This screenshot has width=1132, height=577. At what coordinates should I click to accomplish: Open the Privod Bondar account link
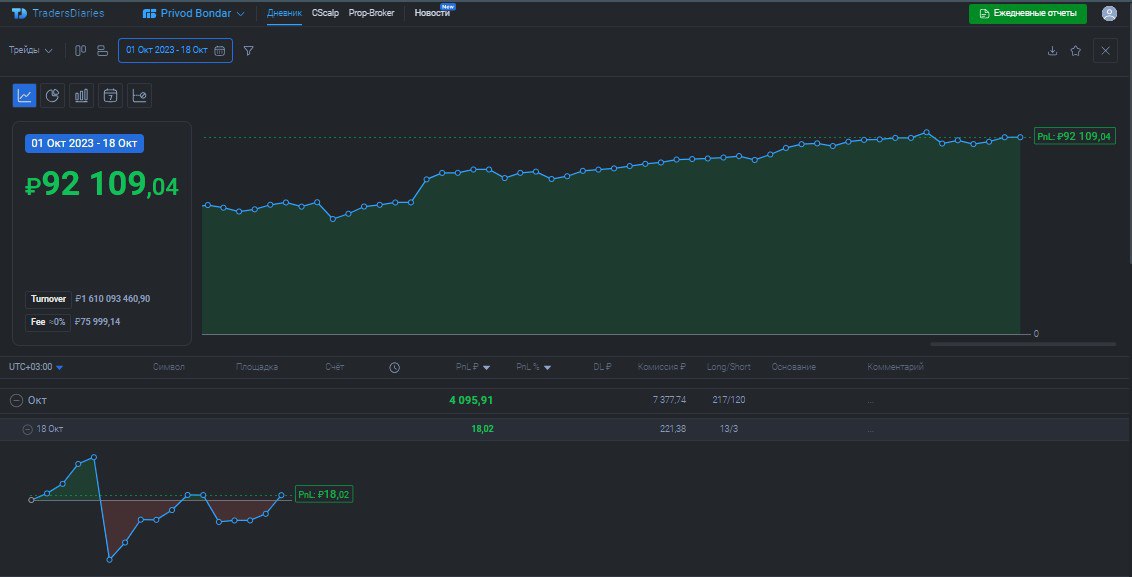(x=191, y=14)
